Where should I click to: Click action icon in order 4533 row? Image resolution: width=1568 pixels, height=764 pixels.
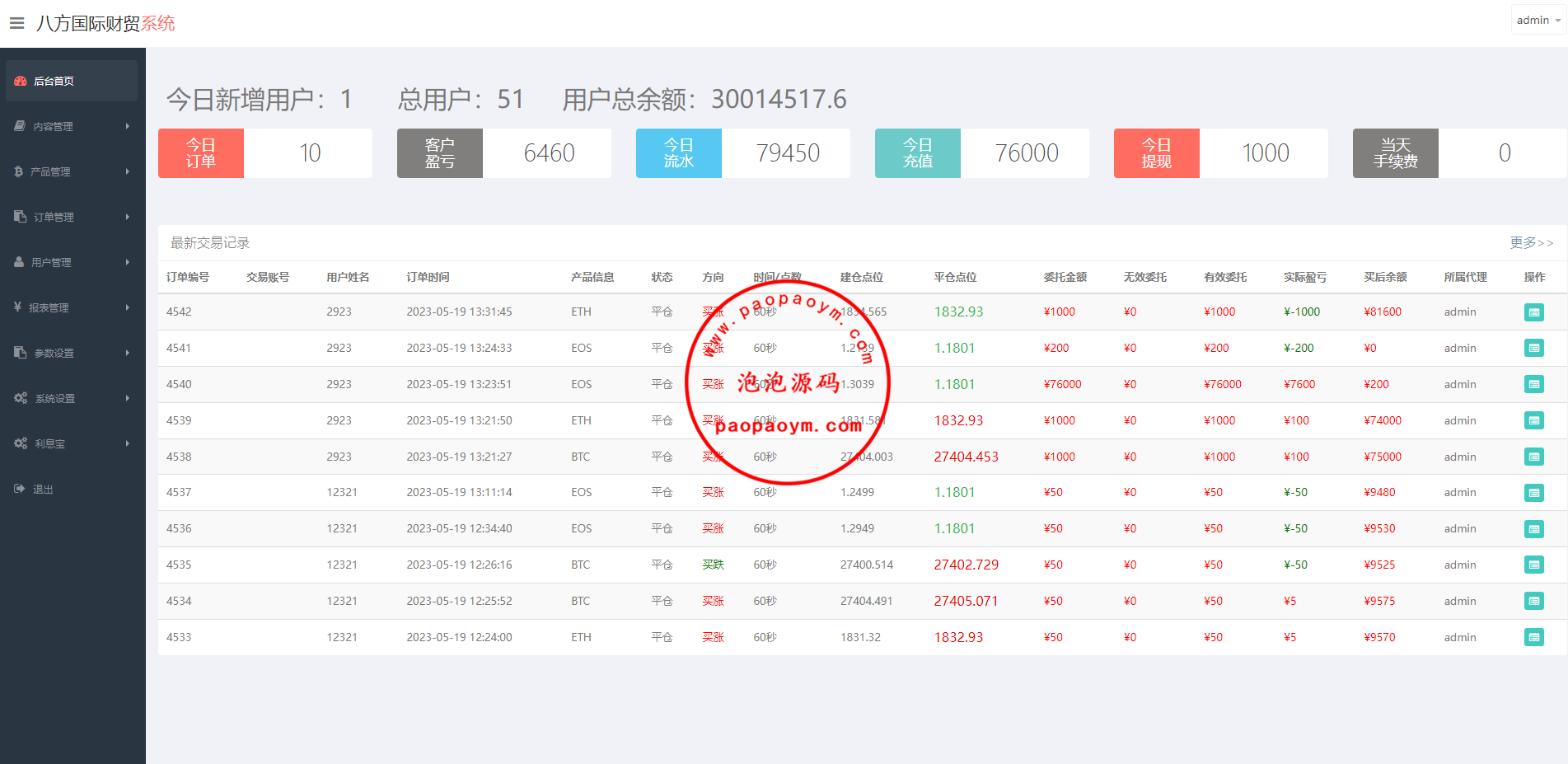pyautogui.click(x=1533, y=638)
